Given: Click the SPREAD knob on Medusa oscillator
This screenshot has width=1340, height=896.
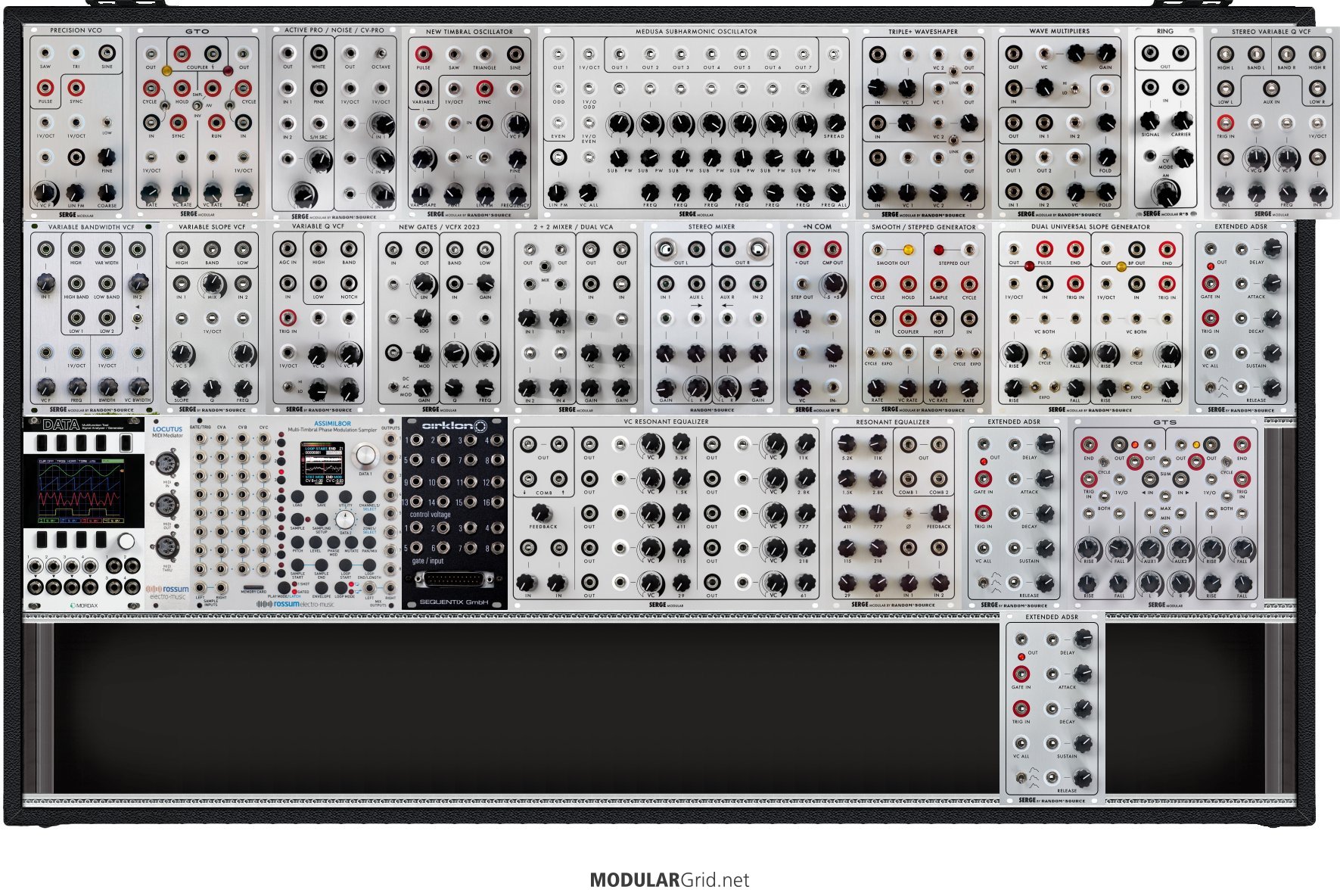Looking at the screenshot, I should click(x=835, y=123).
